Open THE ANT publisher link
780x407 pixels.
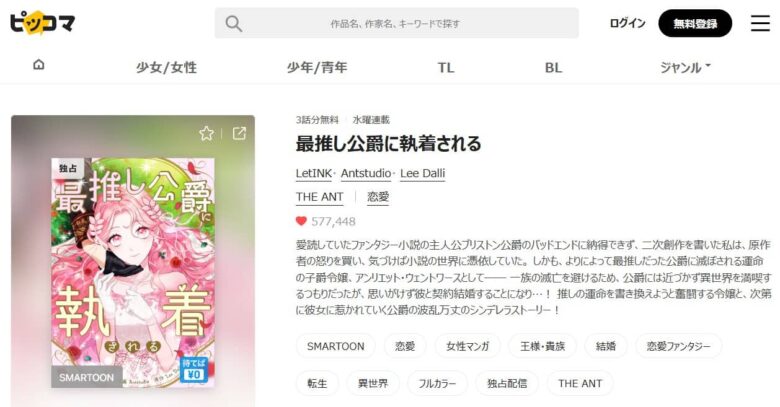pyautogui.click(x=319, y=197)
